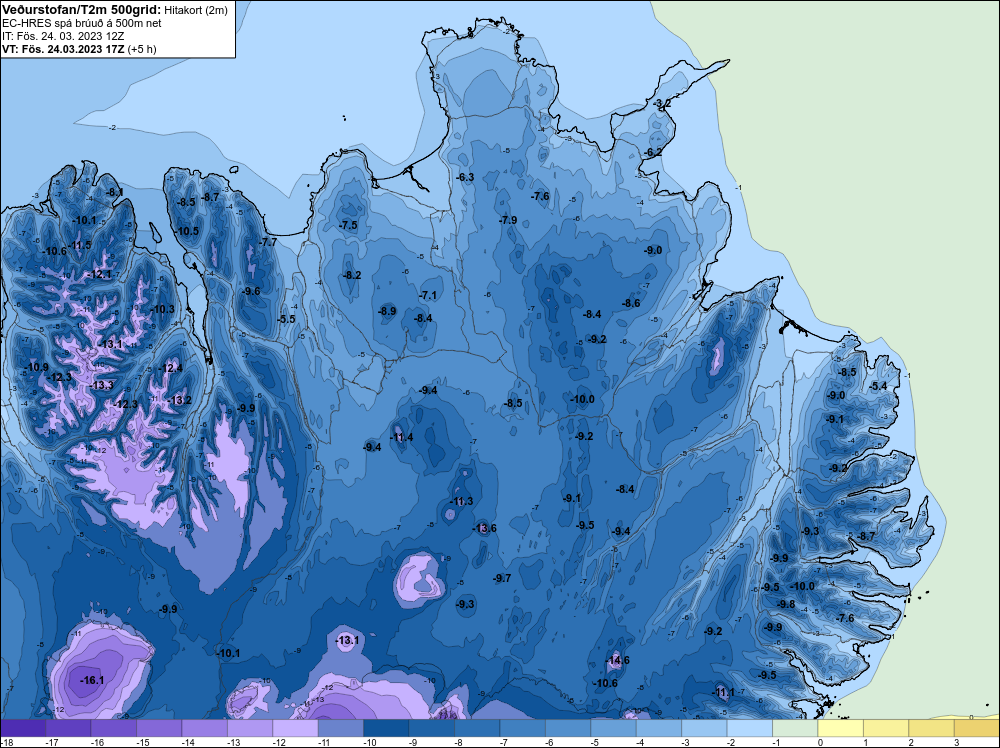Click the valid time 'VT: Fös. 24.03.2023 17Z'
This screenshot has height=748, width=1000.
coord(63,48)
